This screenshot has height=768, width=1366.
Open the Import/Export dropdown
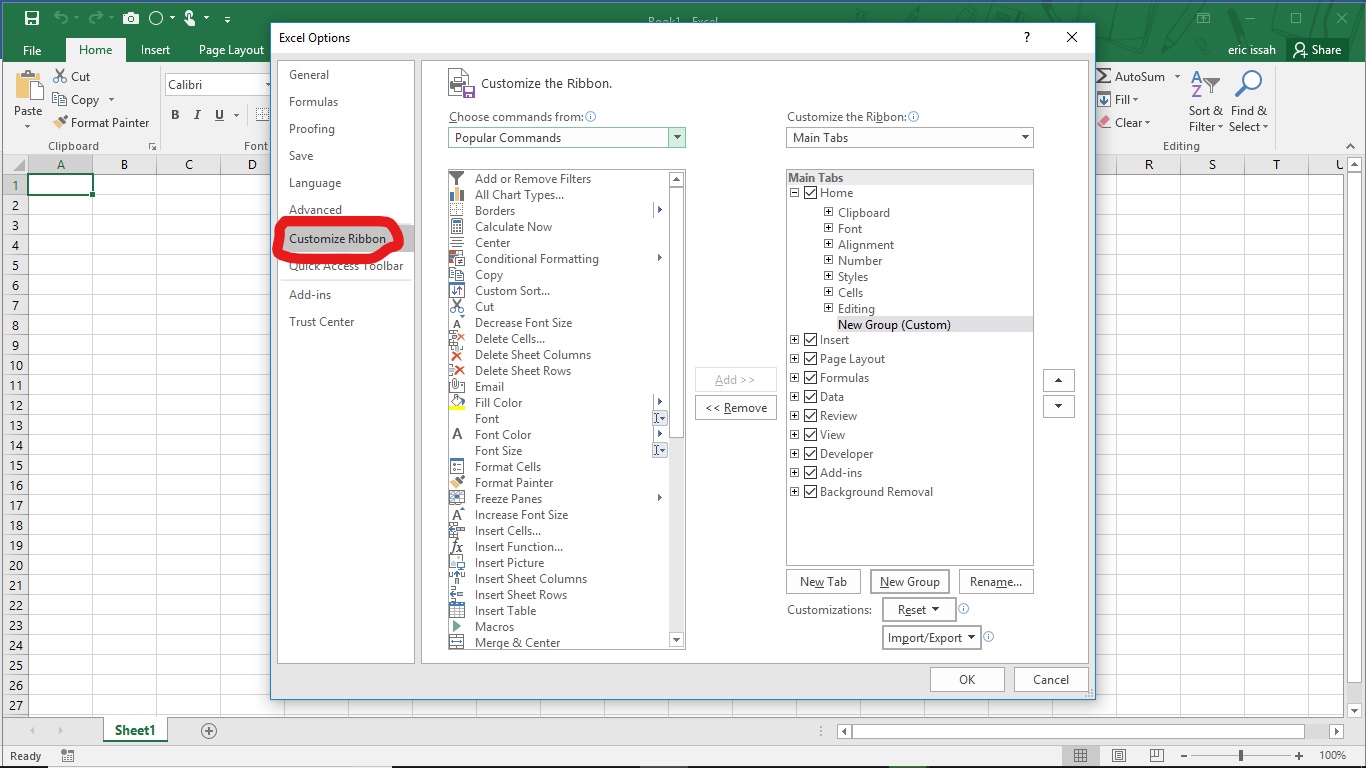[x=932, y=638]
